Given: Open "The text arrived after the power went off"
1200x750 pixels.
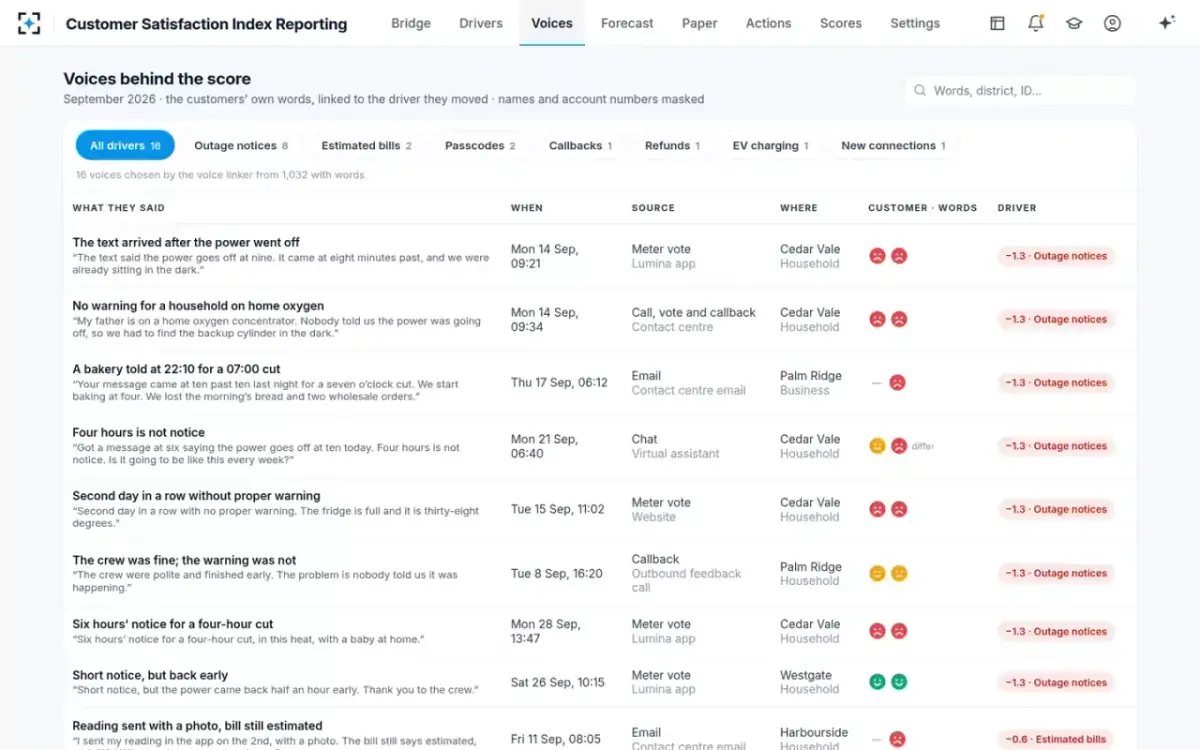Looking at the screenshot, I should (x=186, y=242).
